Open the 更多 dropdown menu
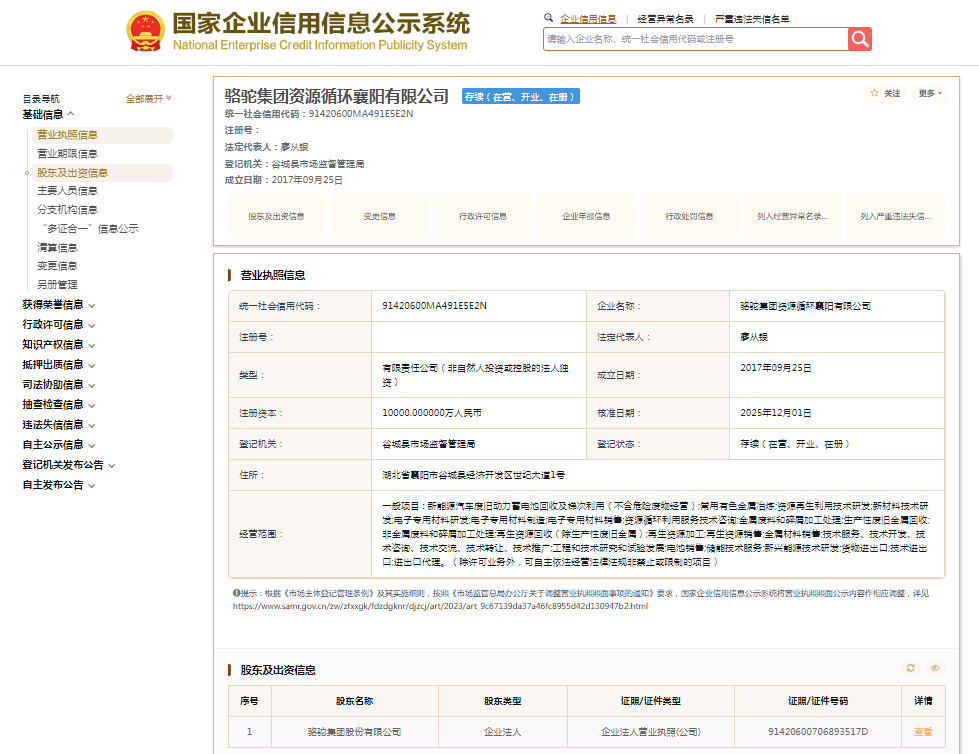Screen dimensions: 979x754 [930, 94]
